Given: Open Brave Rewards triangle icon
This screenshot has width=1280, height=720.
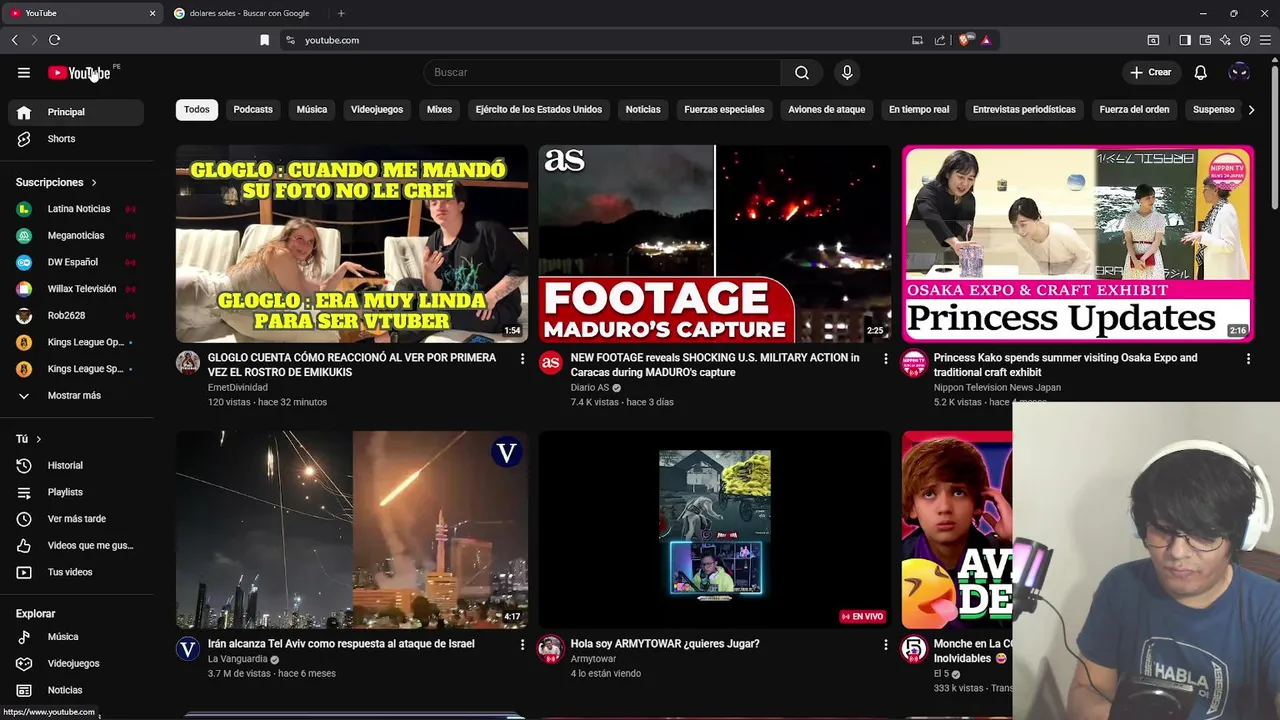Looking at the screenshot, I should (x=986, y=40).
